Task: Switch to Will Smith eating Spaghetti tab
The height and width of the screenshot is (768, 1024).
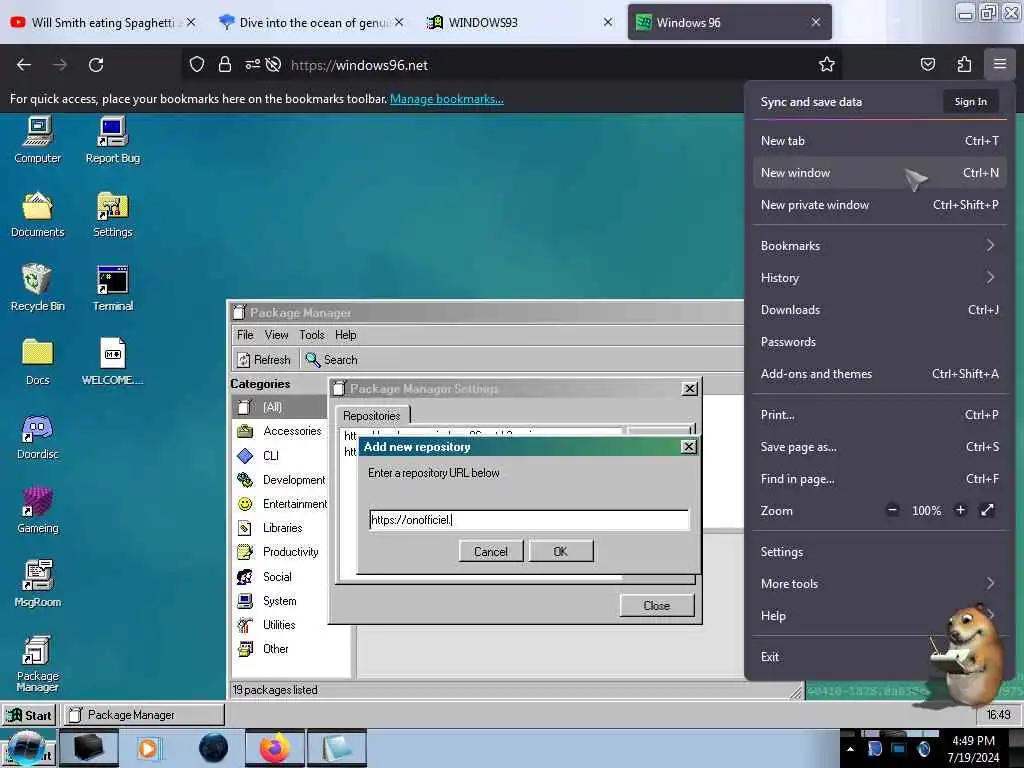Action: [103, 22]
